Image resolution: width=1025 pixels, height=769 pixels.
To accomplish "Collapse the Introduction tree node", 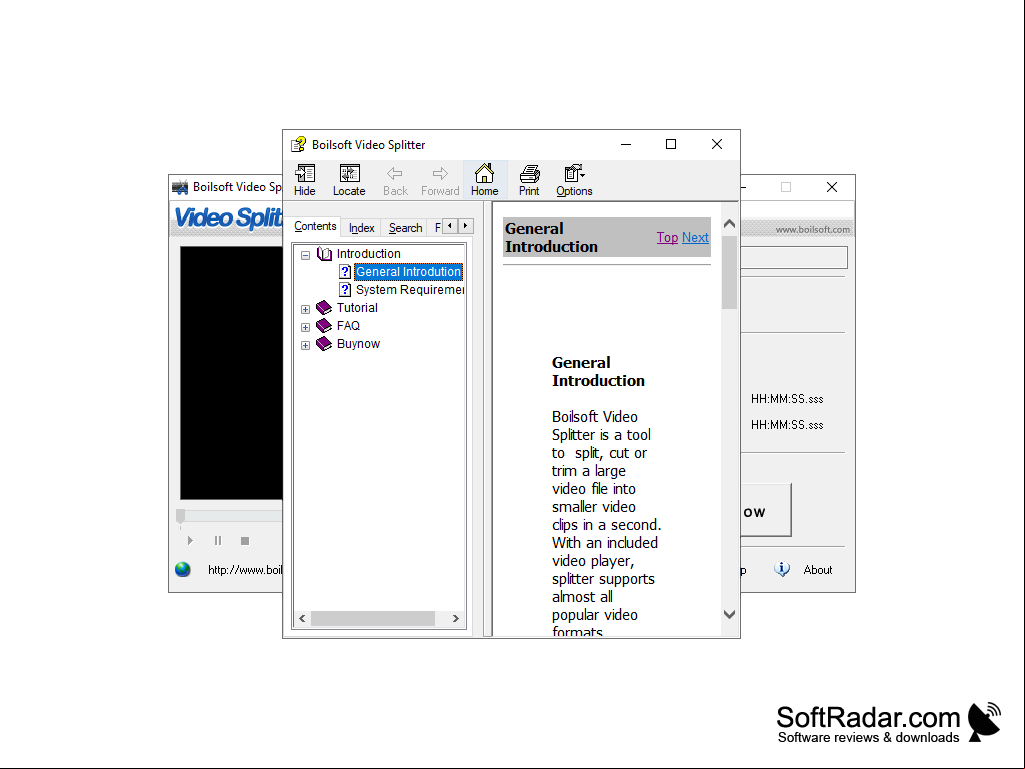I will [305, 255].
